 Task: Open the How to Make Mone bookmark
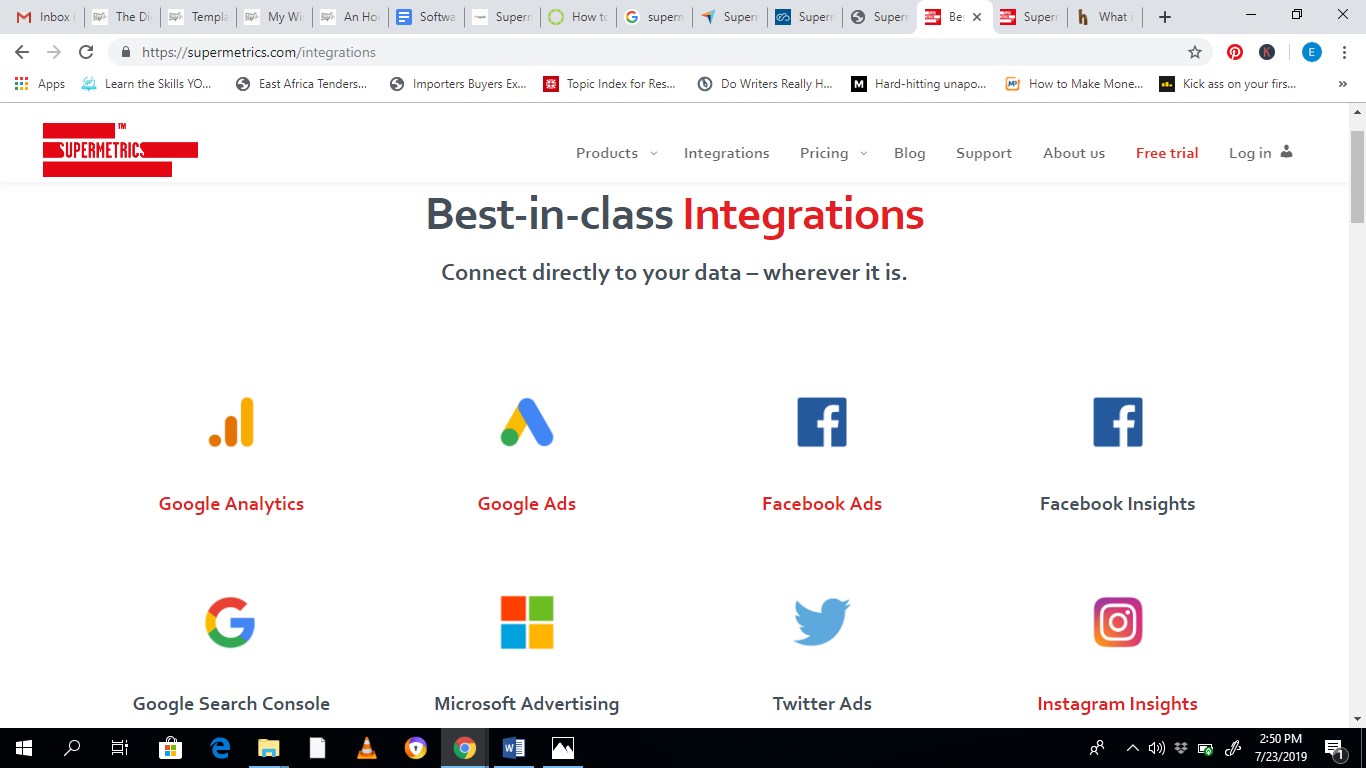[1075, 84]
